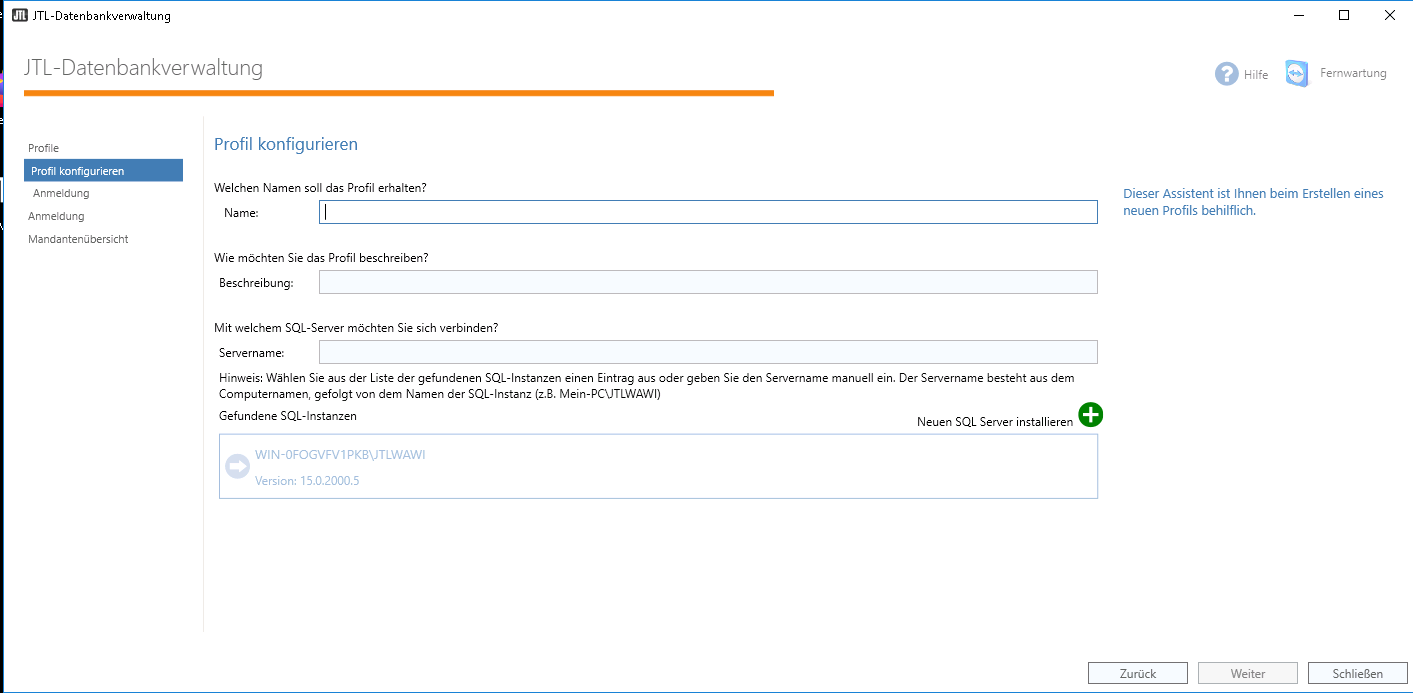Open Mandantenübersicht in sidebar

(78, 239)
